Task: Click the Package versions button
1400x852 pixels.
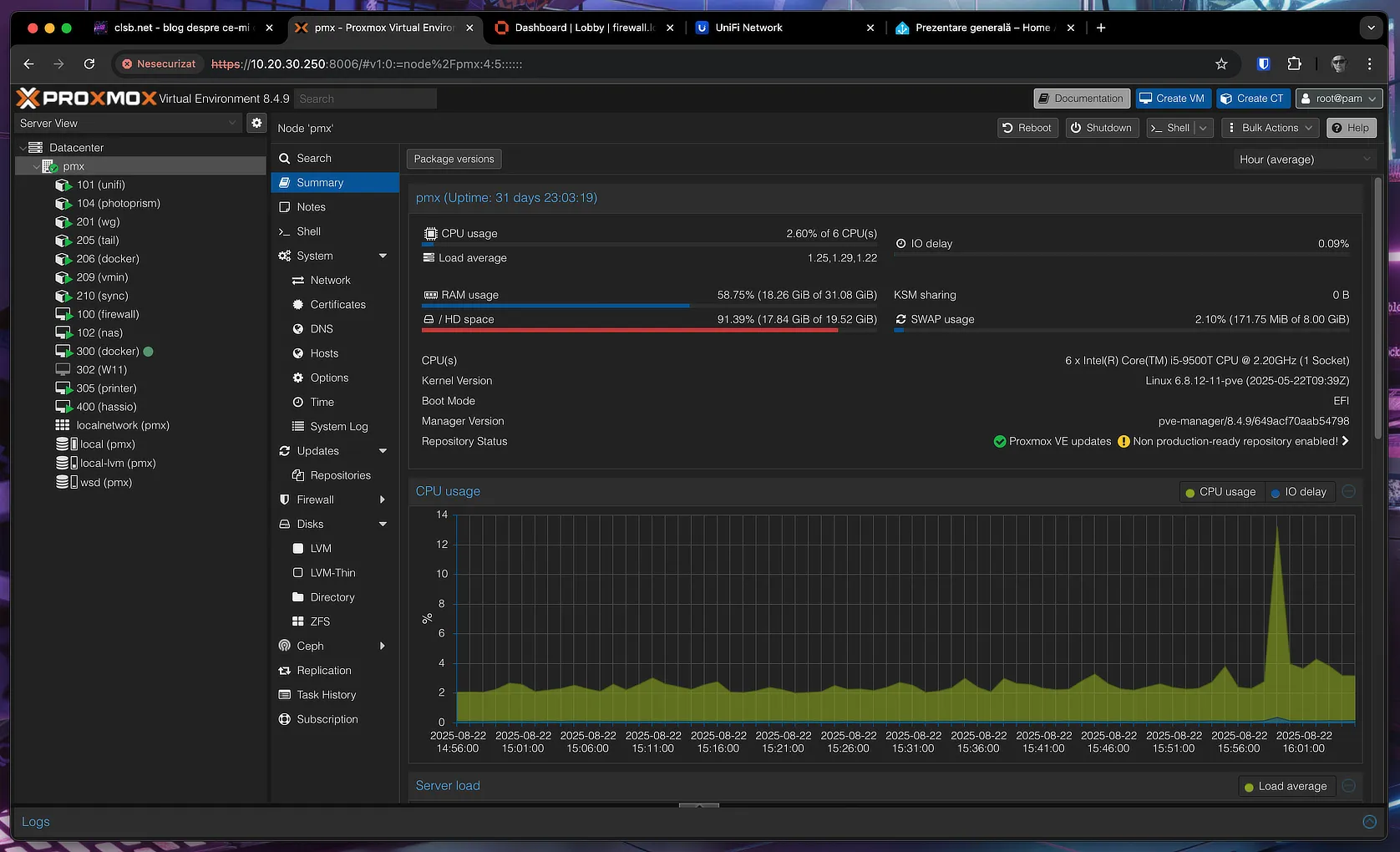Action: (454, 159)
